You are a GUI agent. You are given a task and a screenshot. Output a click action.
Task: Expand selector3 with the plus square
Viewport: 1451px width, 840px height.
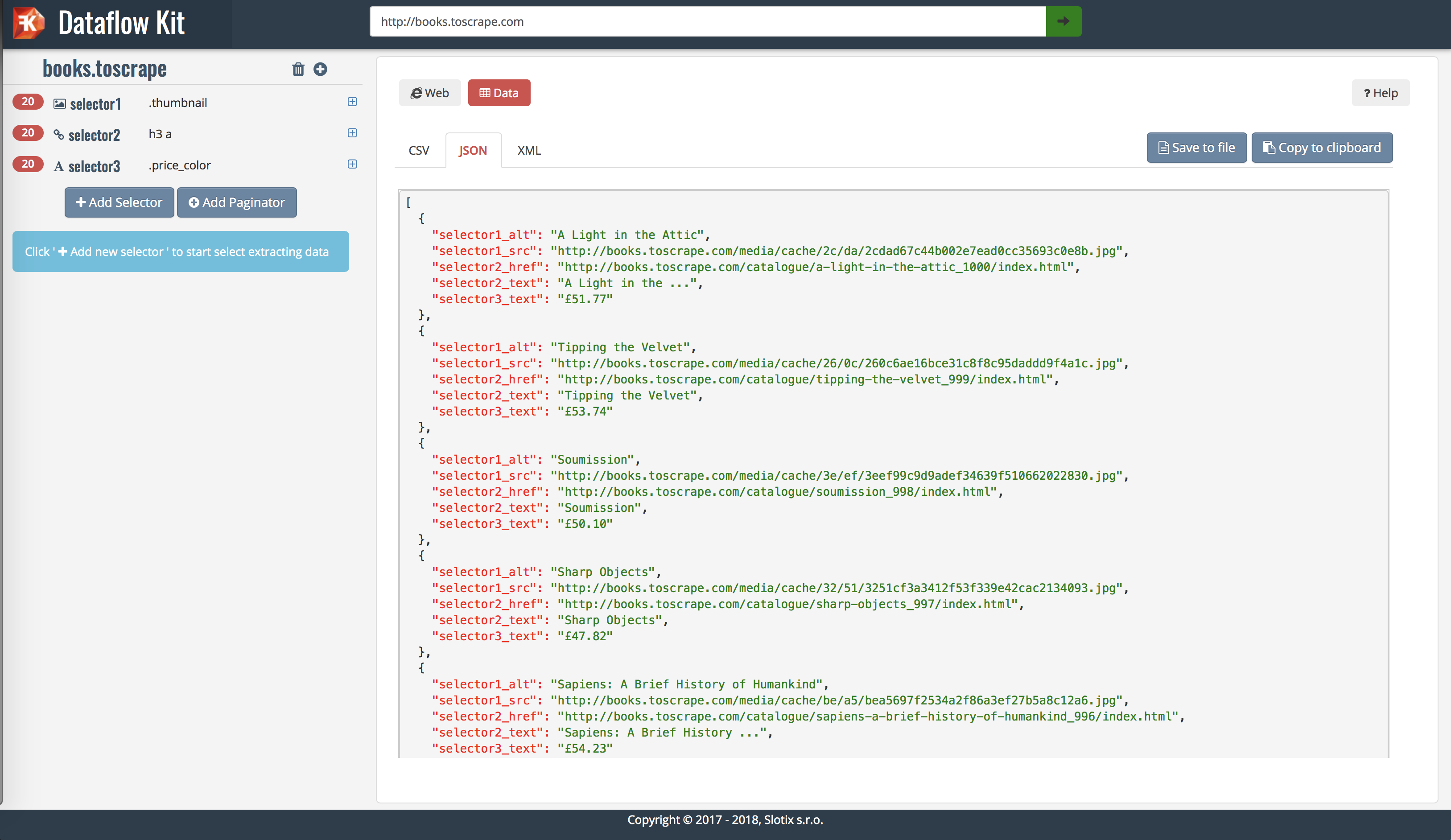point(352,164)
